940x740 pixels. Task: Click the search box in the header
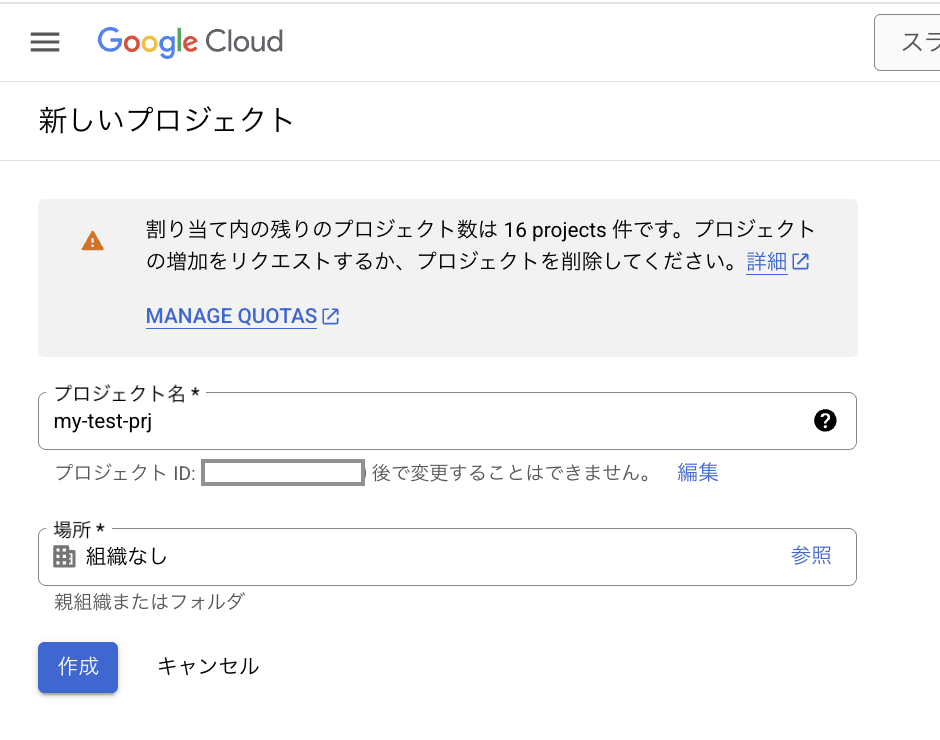906,42
